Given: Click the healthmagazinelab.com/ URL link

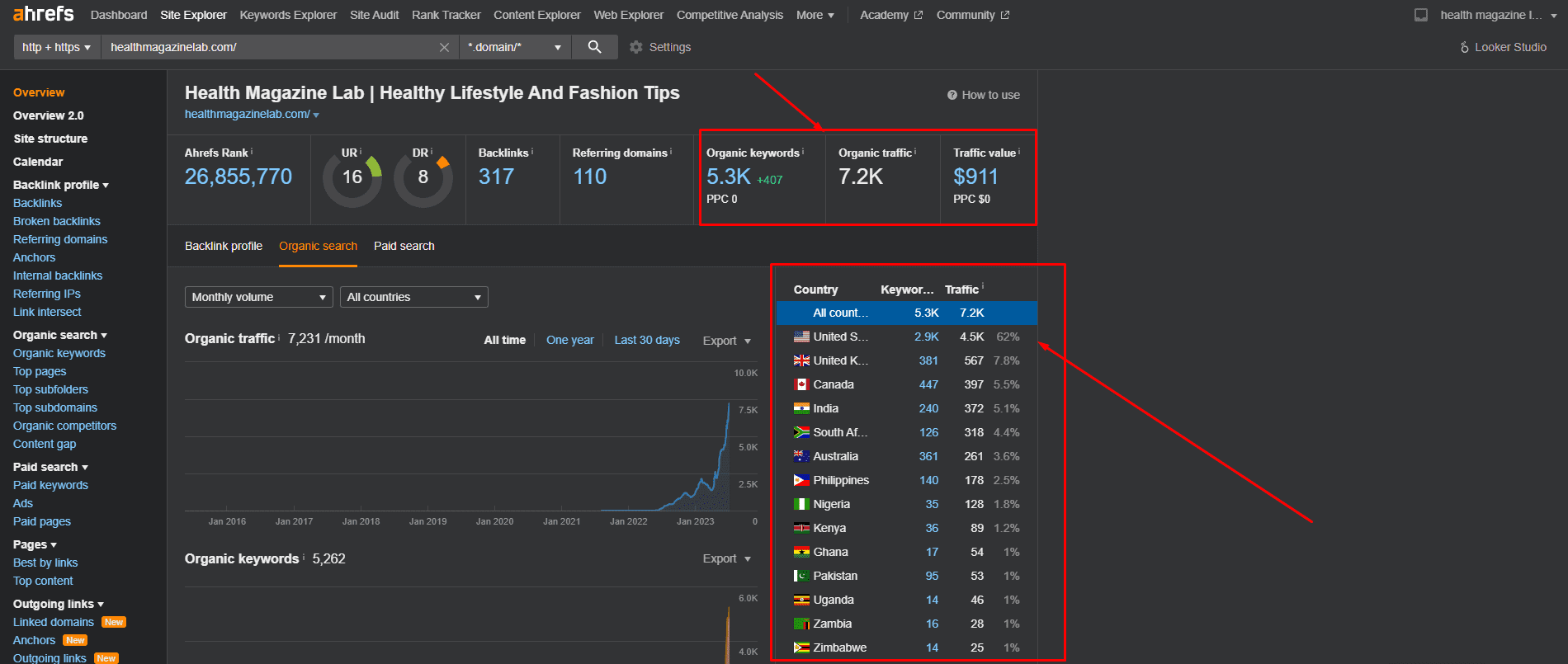Looking at the screenshot, I should [x=248, y=114].
